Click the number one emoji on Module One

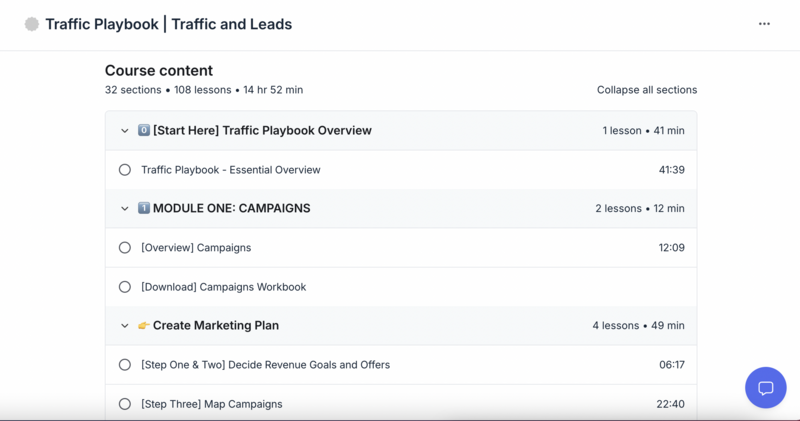[x=144, y=208]
